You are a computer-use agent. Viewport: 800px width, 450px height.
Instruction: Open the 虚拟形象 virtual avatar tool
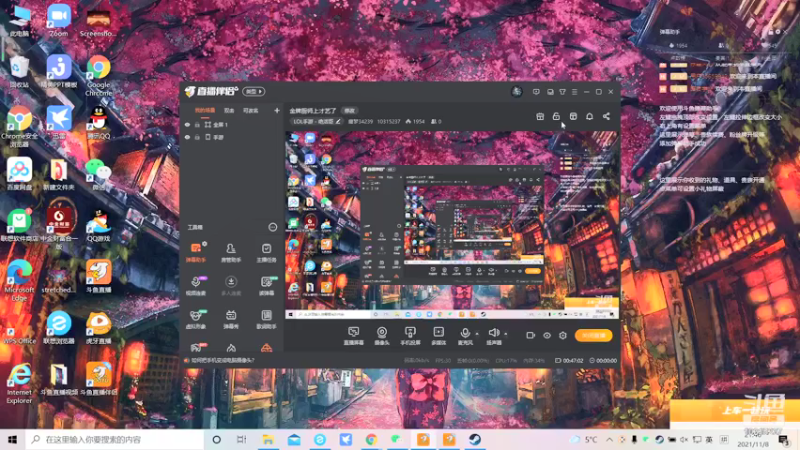click(196, 319)
